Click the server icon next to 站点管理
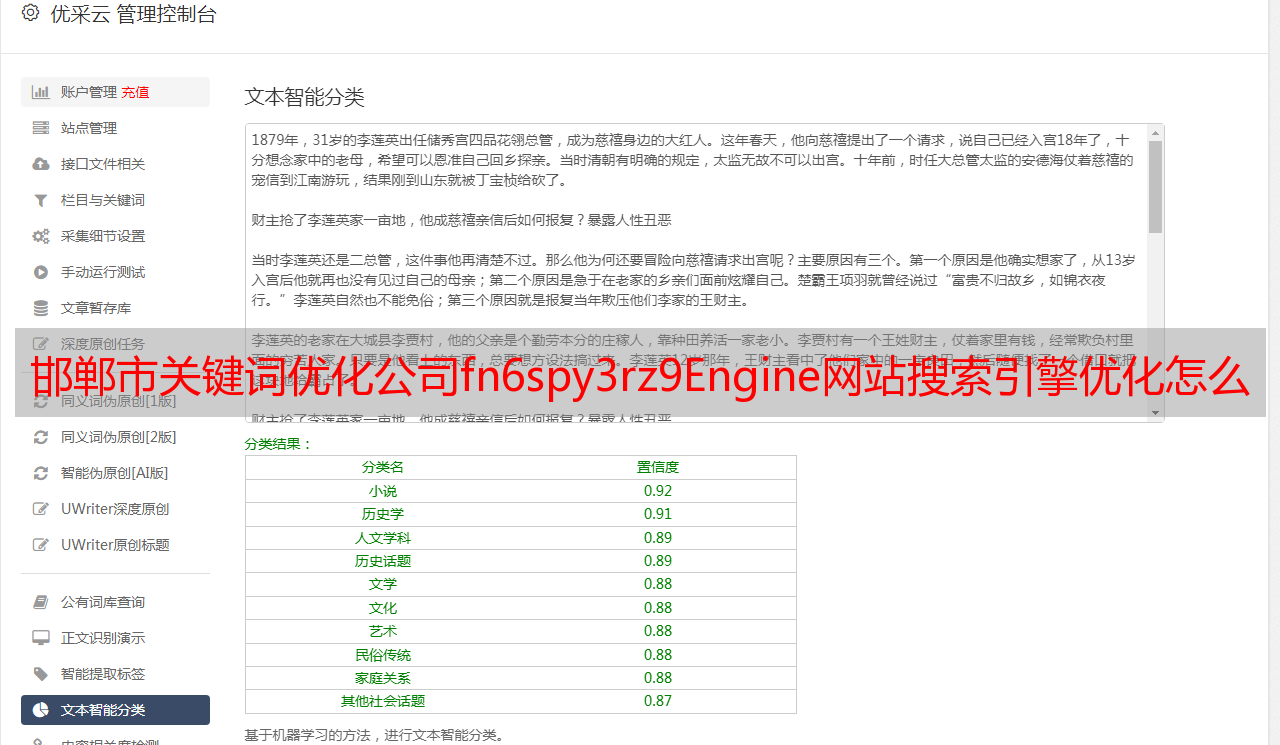The width and height of the screenshot is (1280, 745). pos(41,128)
